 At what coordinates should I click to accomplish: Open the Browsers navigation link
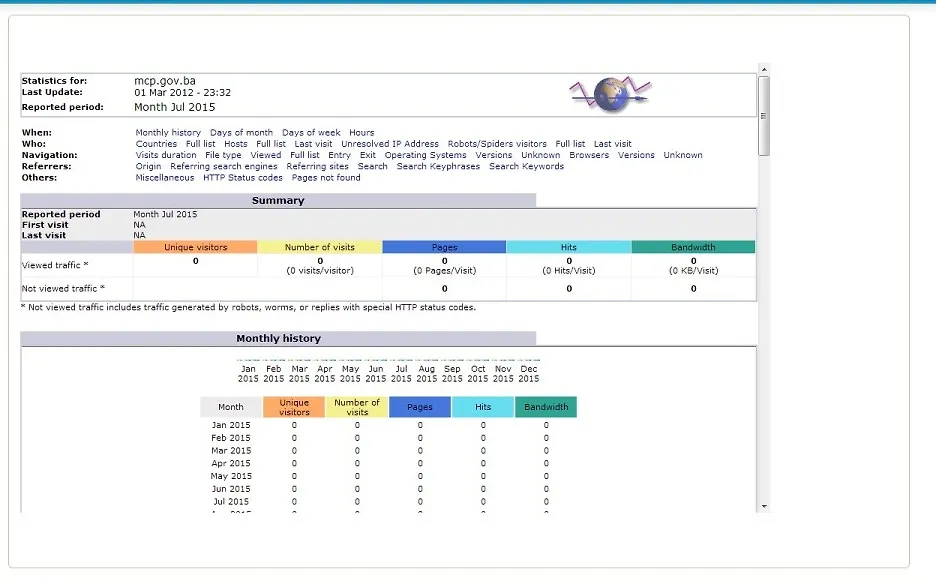(589, 156)
